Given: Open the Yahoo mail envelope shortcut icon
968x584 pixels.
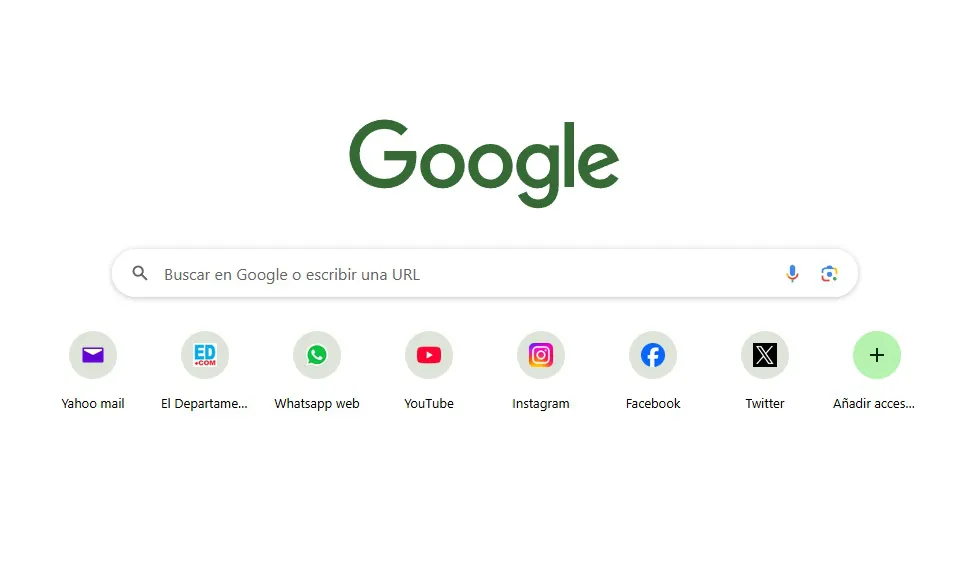Looking at the screenshot, I should (x=93, y=355).
